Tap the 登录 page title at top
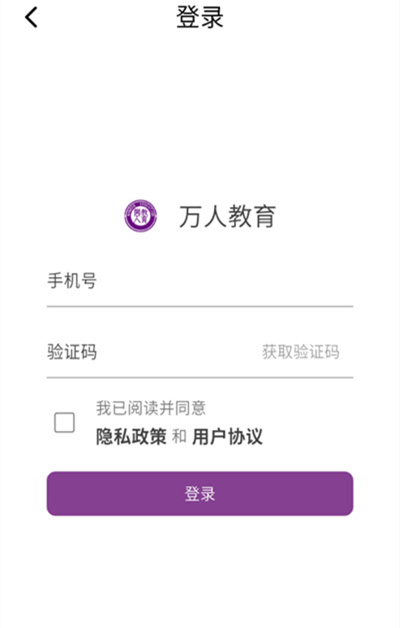 pos(200,17)
